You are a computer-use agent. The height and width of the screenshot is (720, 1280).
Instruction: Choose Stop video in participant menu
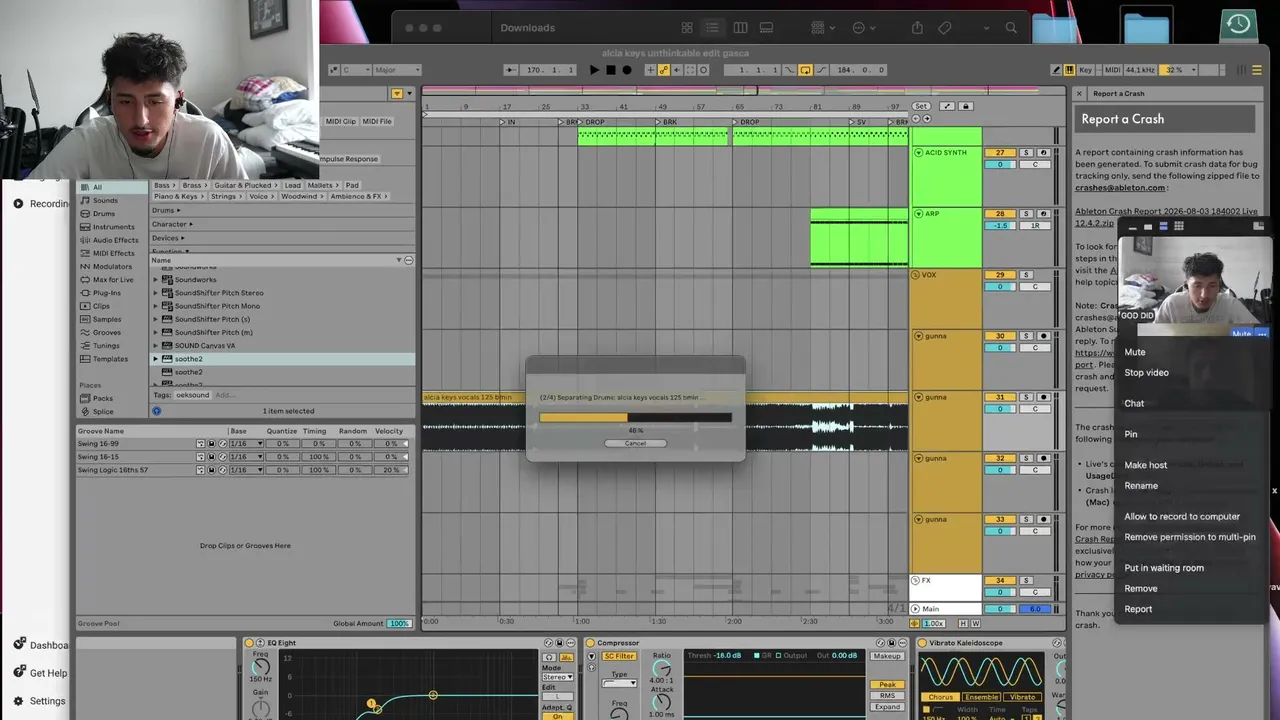(x=1146, y=373)
